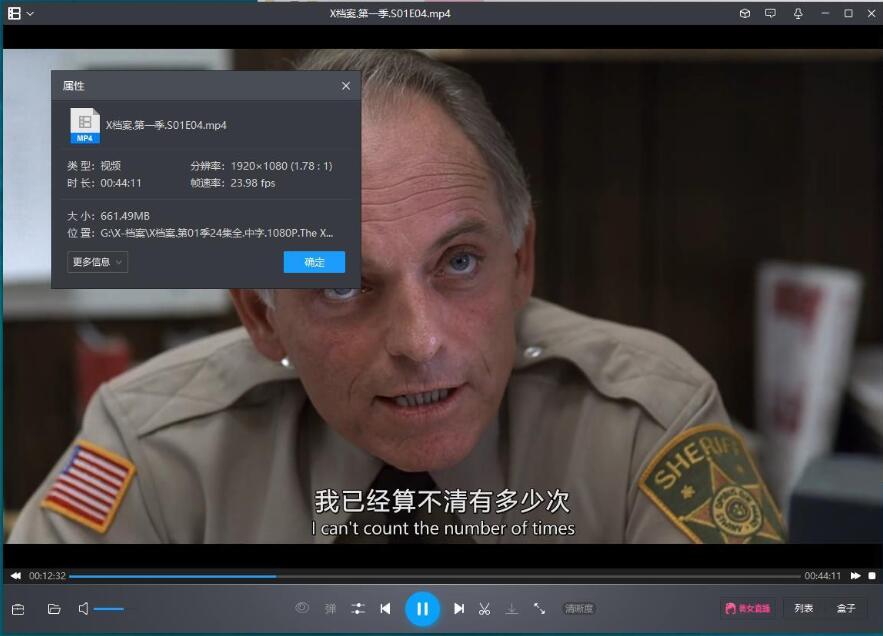Open the playback settings sliders icon
The height and width of the screenshot is (636, 883).
click(x=358, y=608)
